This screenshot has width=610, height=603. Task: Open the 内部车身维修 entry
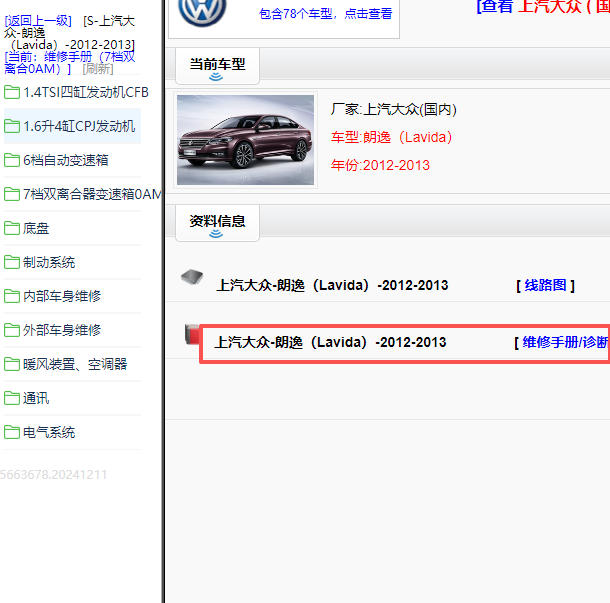point(62,296)
